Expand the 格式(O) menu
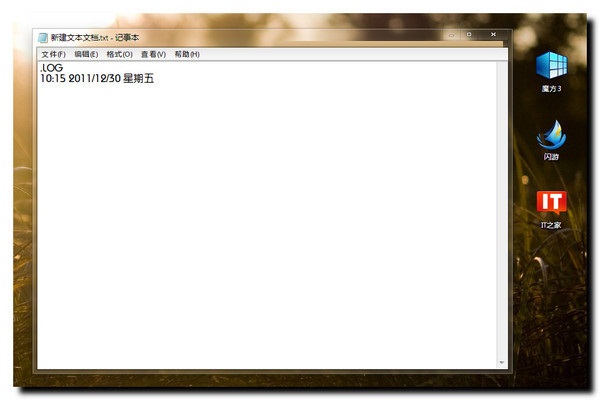600x400 pixels. coord(119,54)
